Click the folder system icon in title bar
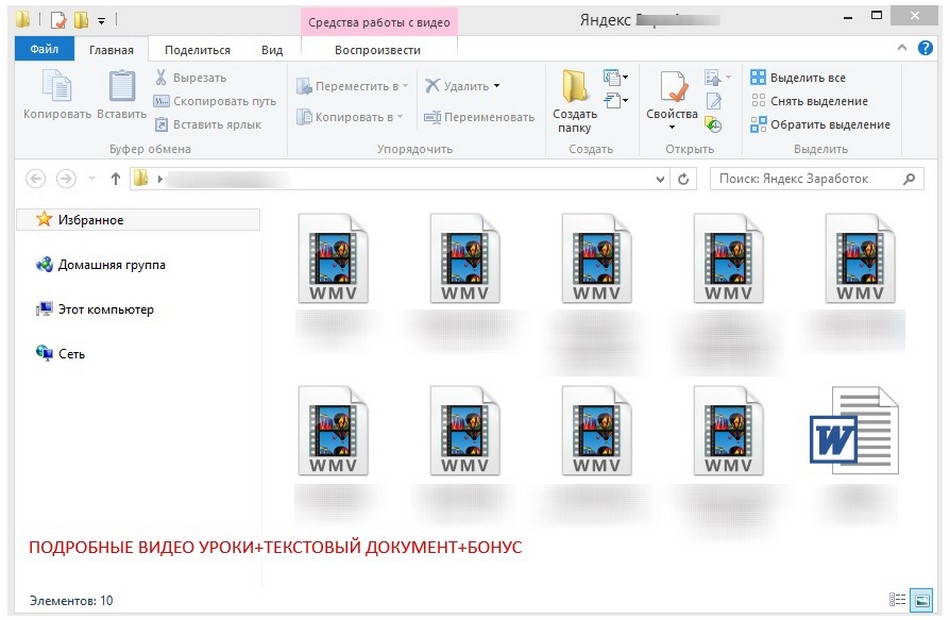 (x=23, y=20)
